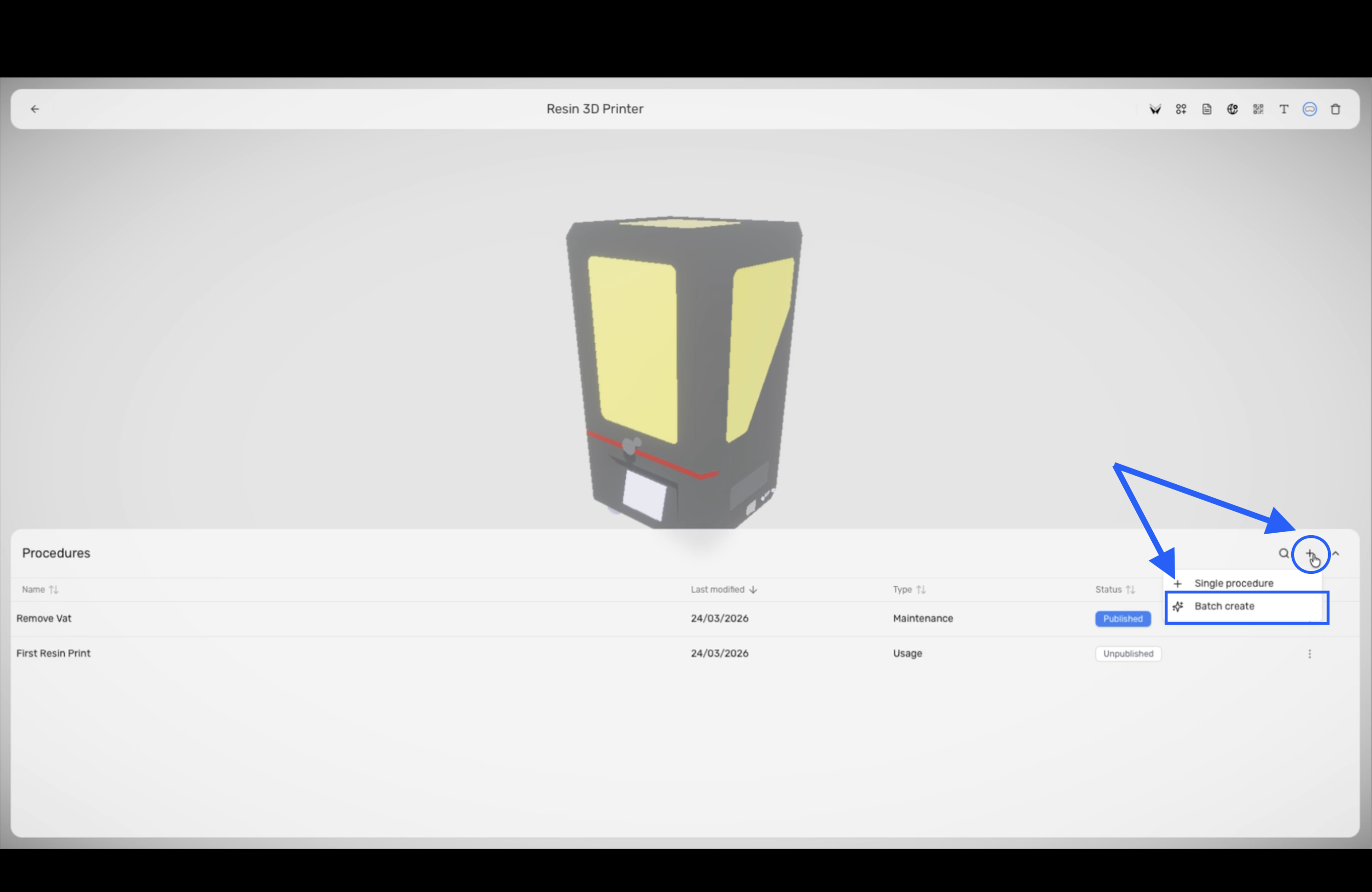This screenshot has width=1372, height=892.
Task: Open the First Resin Print procedure
Action: [53, 654]
